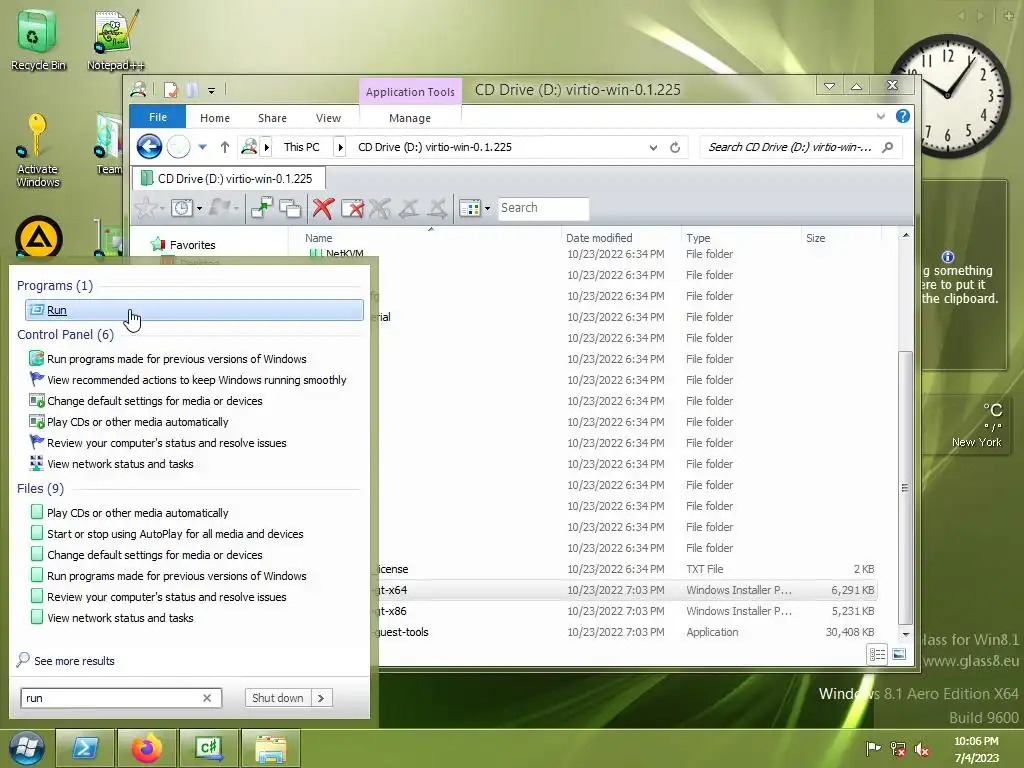Expand the arrow after This PC breadcrumb
This screenshot has height=768, width=1024.
[x=340, y=147]
